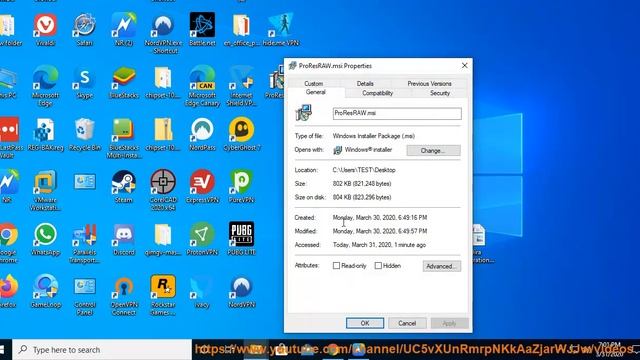The width and height of the screenshot is (640, 360).
Task: Click the 'Windows Installer Package (.msi)' text
Action: tap(374, 136)
